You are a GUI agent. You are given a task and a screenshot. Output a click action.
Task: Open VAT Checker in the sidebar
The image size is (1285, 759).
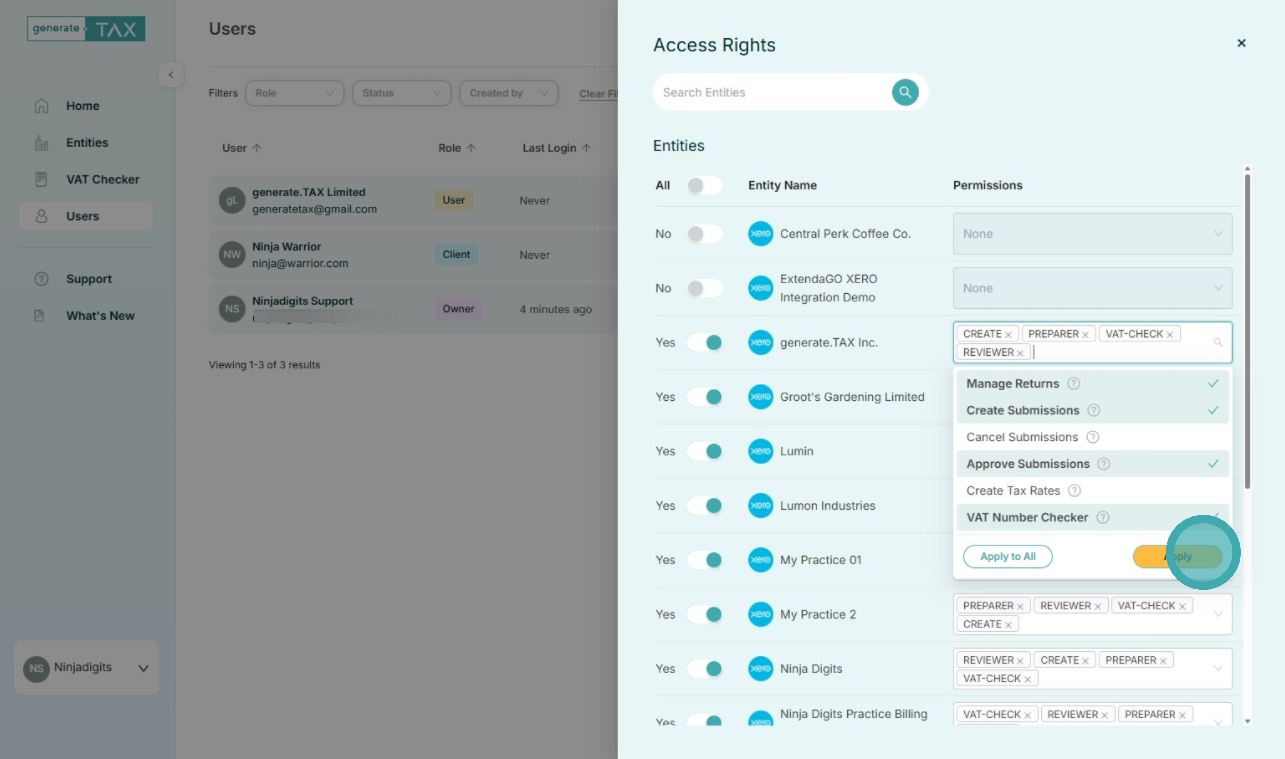[x=102, y=180]
